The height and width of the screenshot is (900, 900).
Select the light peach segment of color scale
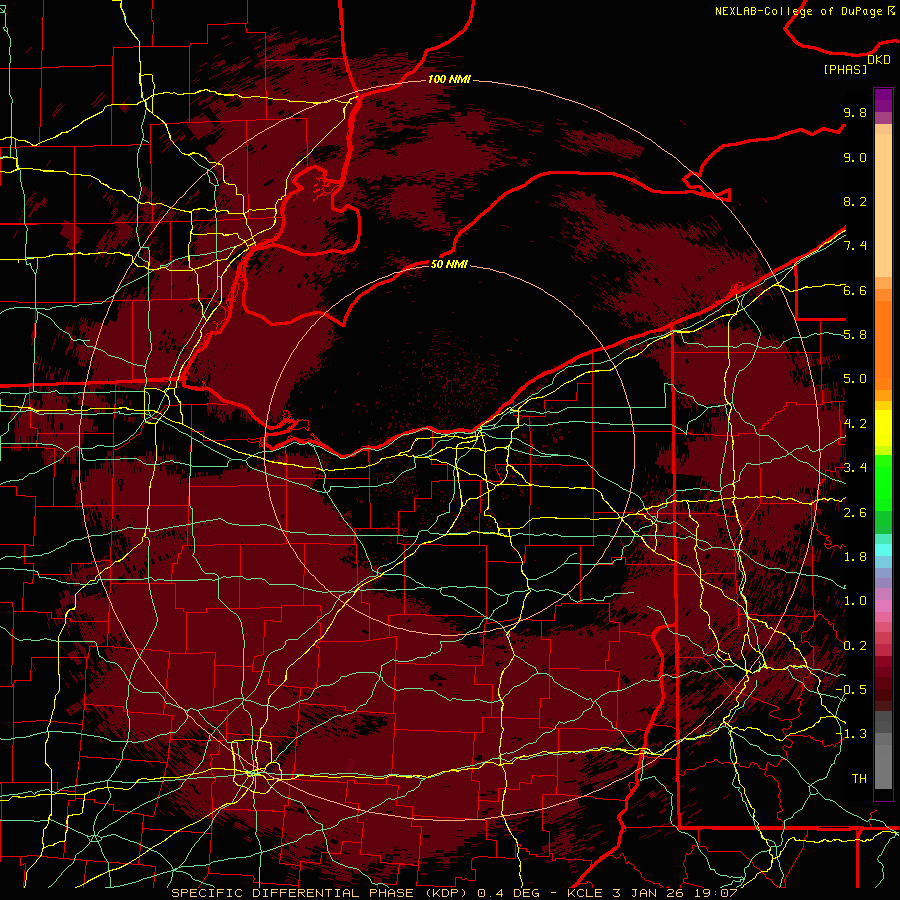(883, 207)
